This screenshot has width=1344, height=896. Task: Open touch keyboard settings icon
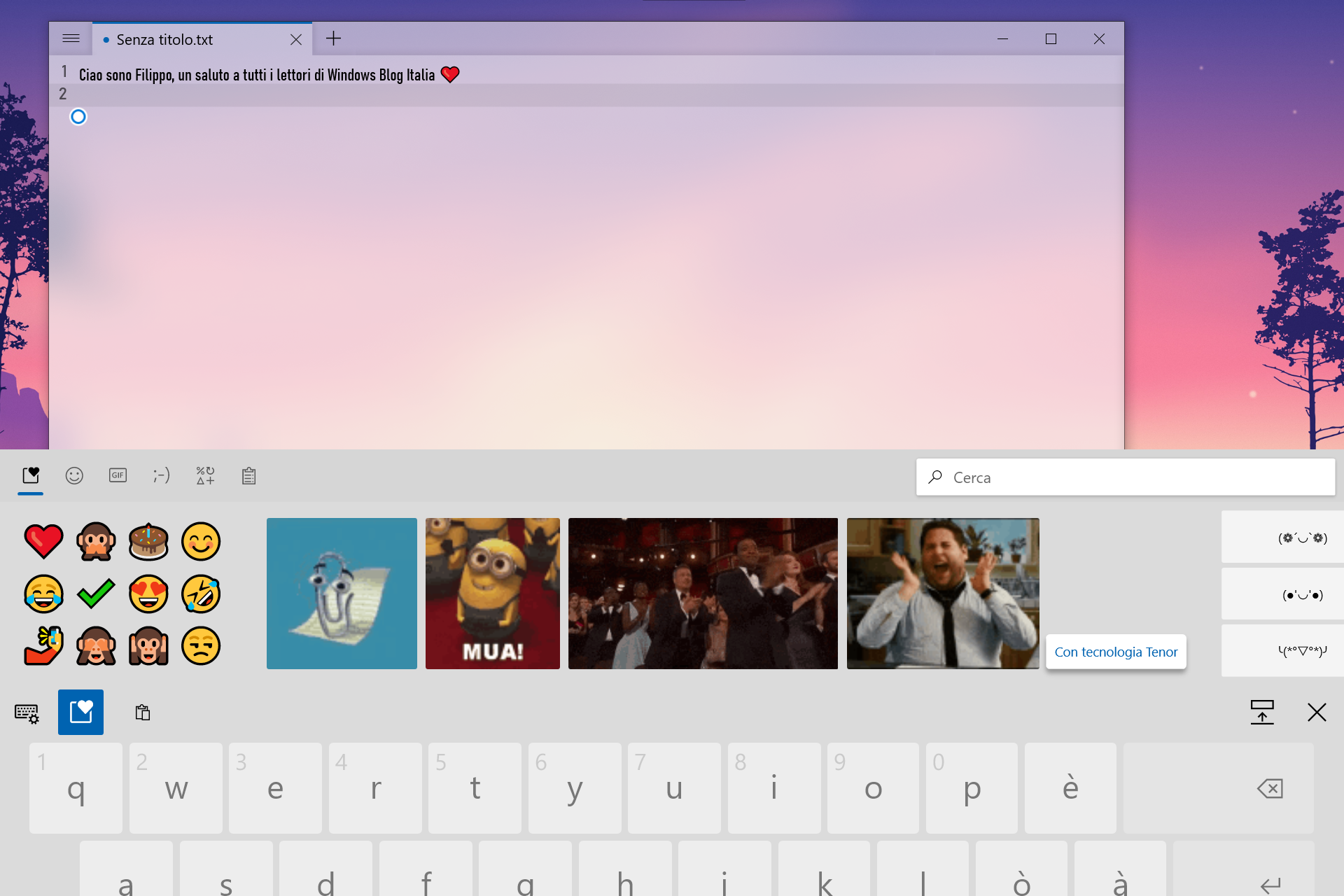coord(27,713)
